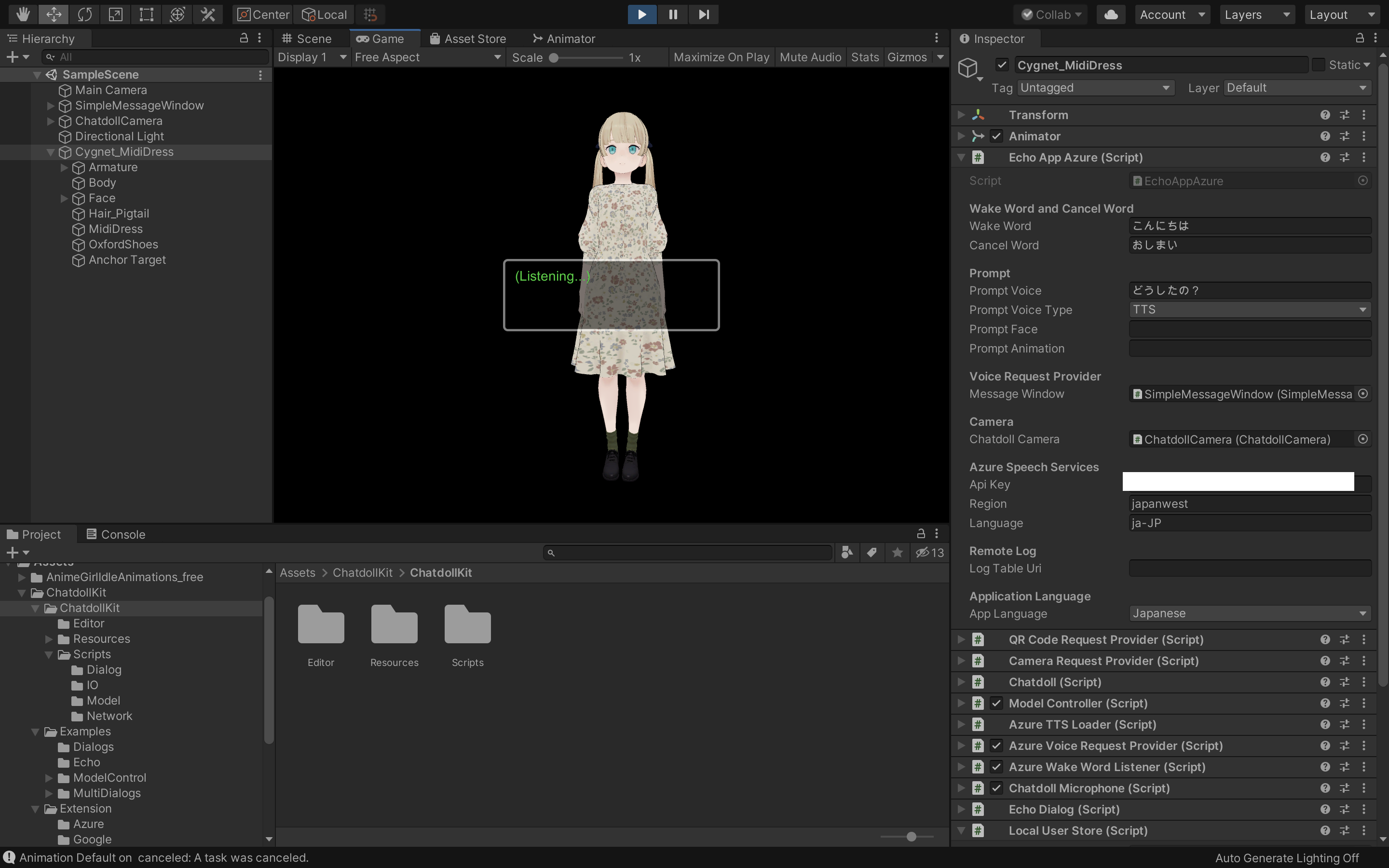This screenshot has height=868, width=1389.
Task: Disable the Chatdoll Microphone script checkbox
Action: (x=996, y=788)
